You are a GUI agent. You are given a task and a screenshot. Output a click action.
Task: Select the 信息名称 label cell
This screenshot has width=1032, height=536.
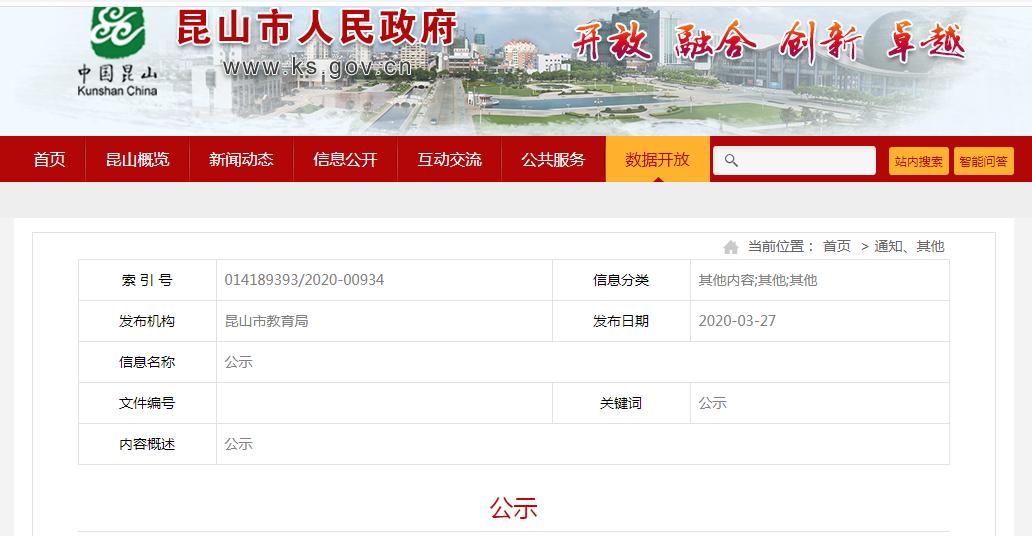(x=147, y=362)
